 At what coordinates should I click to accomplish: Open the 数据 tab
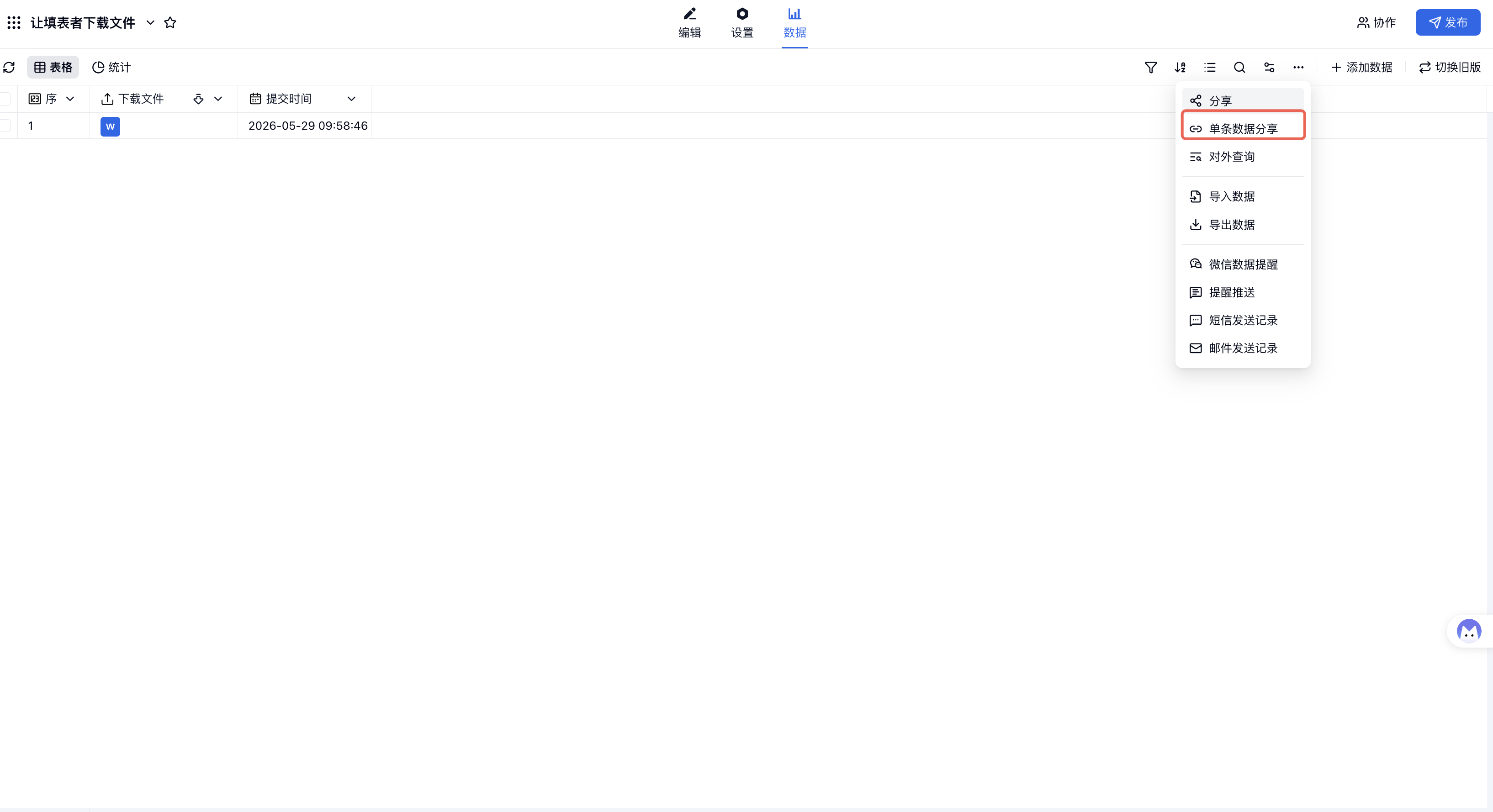pos(794,23)
